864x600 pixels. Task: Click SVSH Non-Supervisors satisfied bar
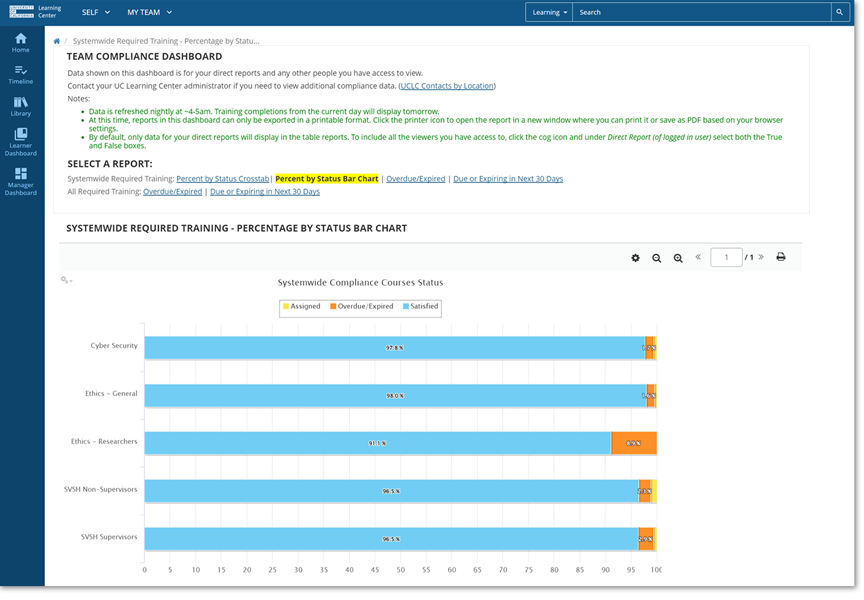(392, 491)
